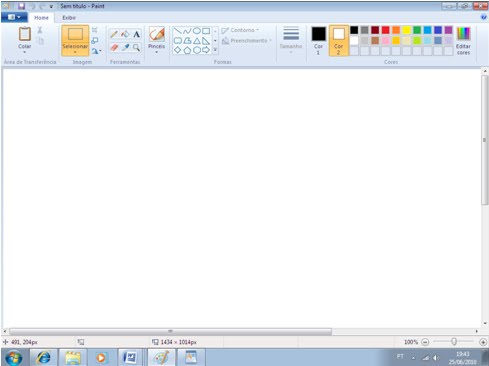Click the zoom slider handle
This screenshot has width=489, height=366.
[454, 342]
